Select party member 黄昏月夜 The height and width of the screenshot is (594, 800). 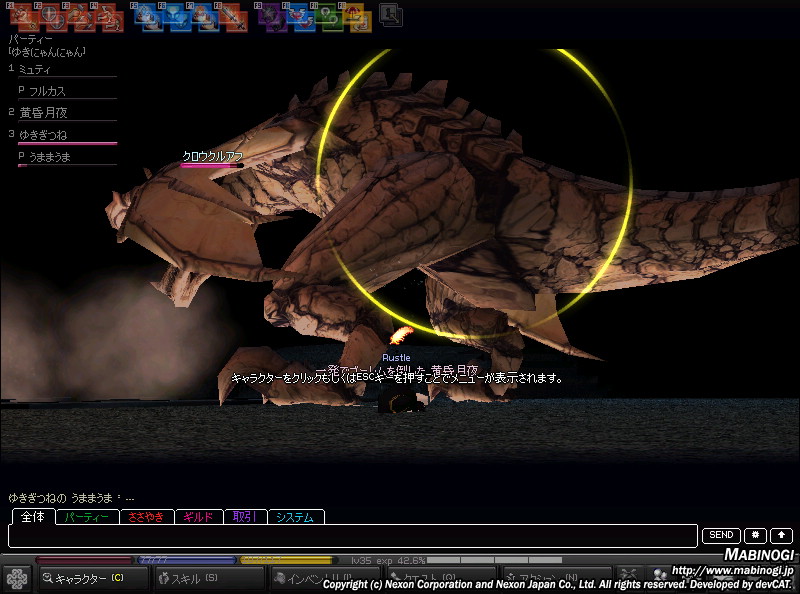[x=43, y=113]
